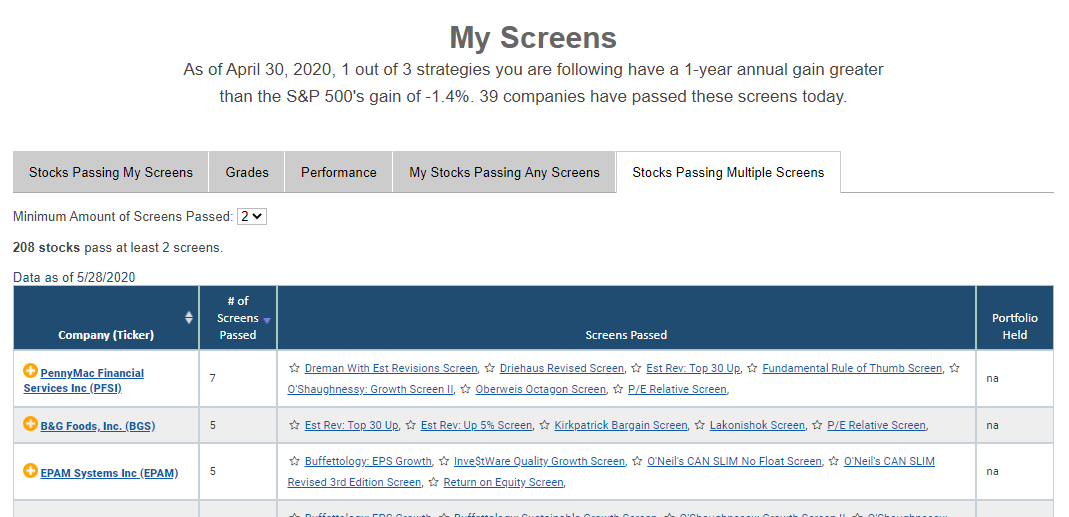Star P/E Relative Screen in PennyMac row
Screen dimensions: 1069x517
(618, 389)
